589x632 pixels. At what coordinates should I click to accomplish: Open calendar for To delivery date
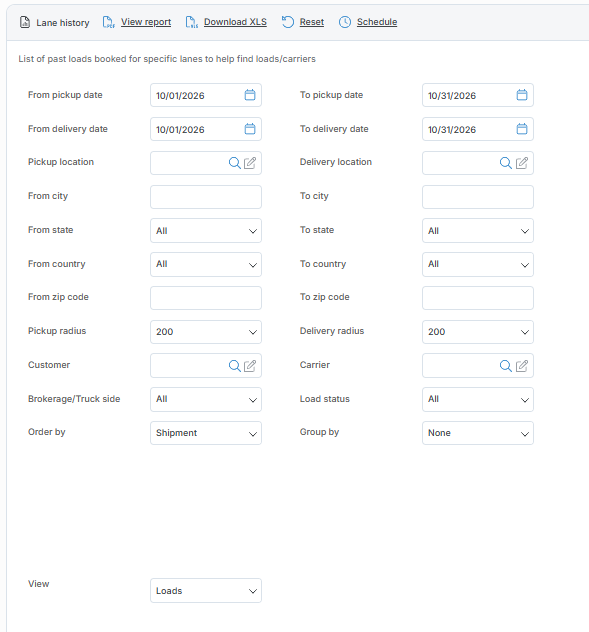tap(522, 129)
